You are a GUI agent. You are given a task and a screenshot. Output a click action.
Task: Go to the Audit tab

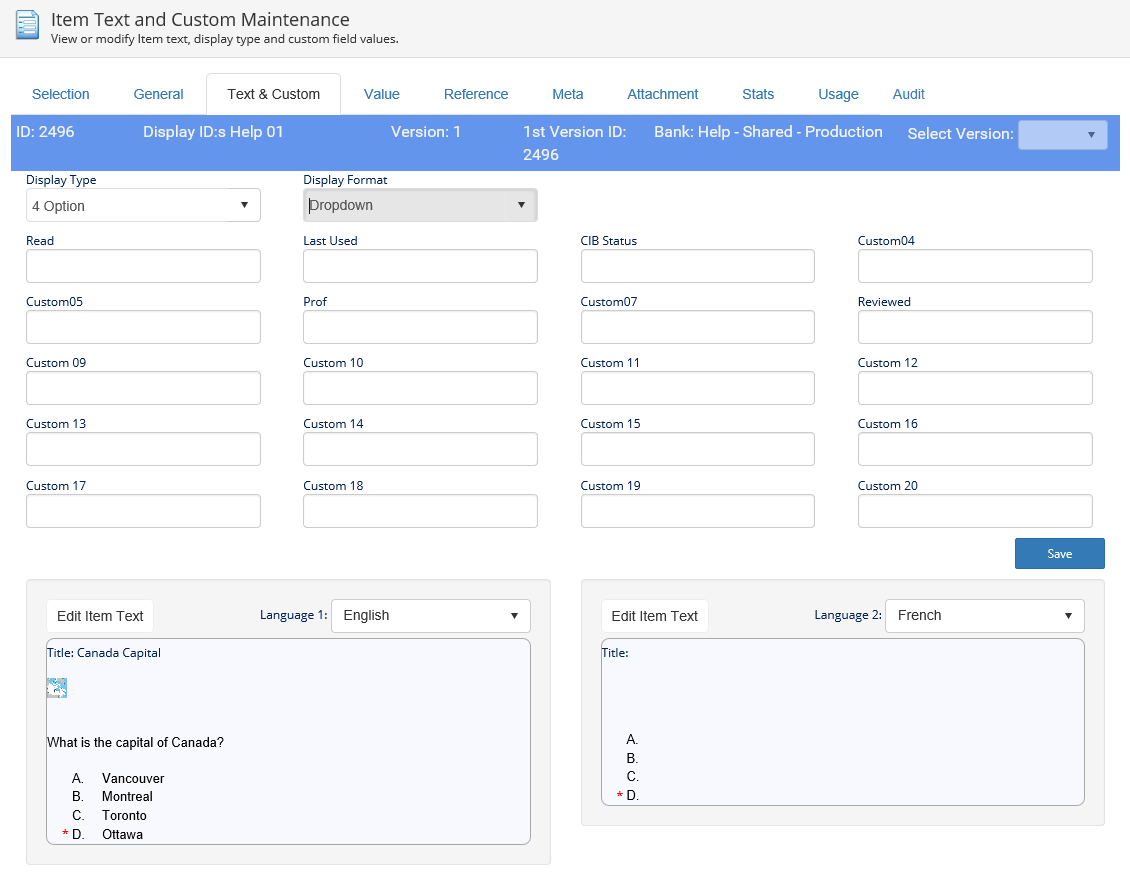(908, 94)
